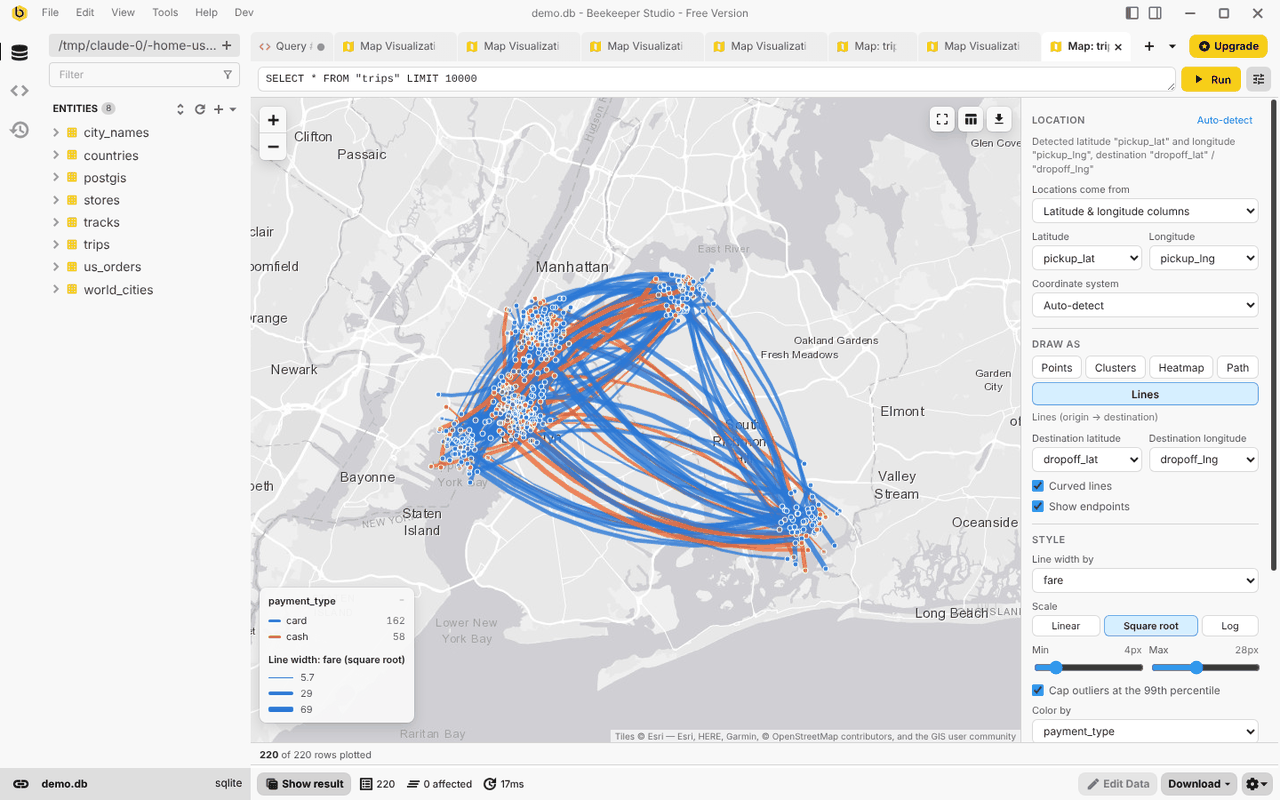This screenshot has width=1280, height=800.
Task: Open a new tab with plus icon
Action: (1149, 46)
